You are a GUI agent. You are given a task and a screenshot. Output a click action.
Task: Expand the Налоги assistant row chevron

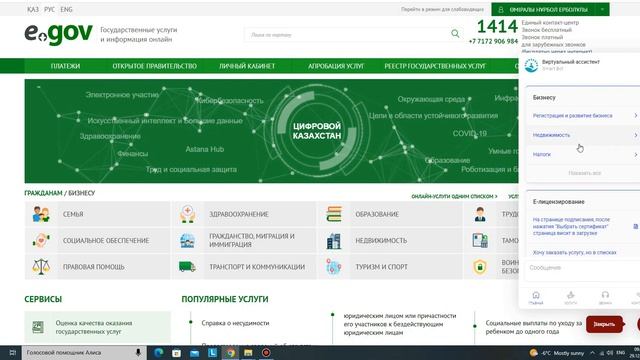(636, 155)
